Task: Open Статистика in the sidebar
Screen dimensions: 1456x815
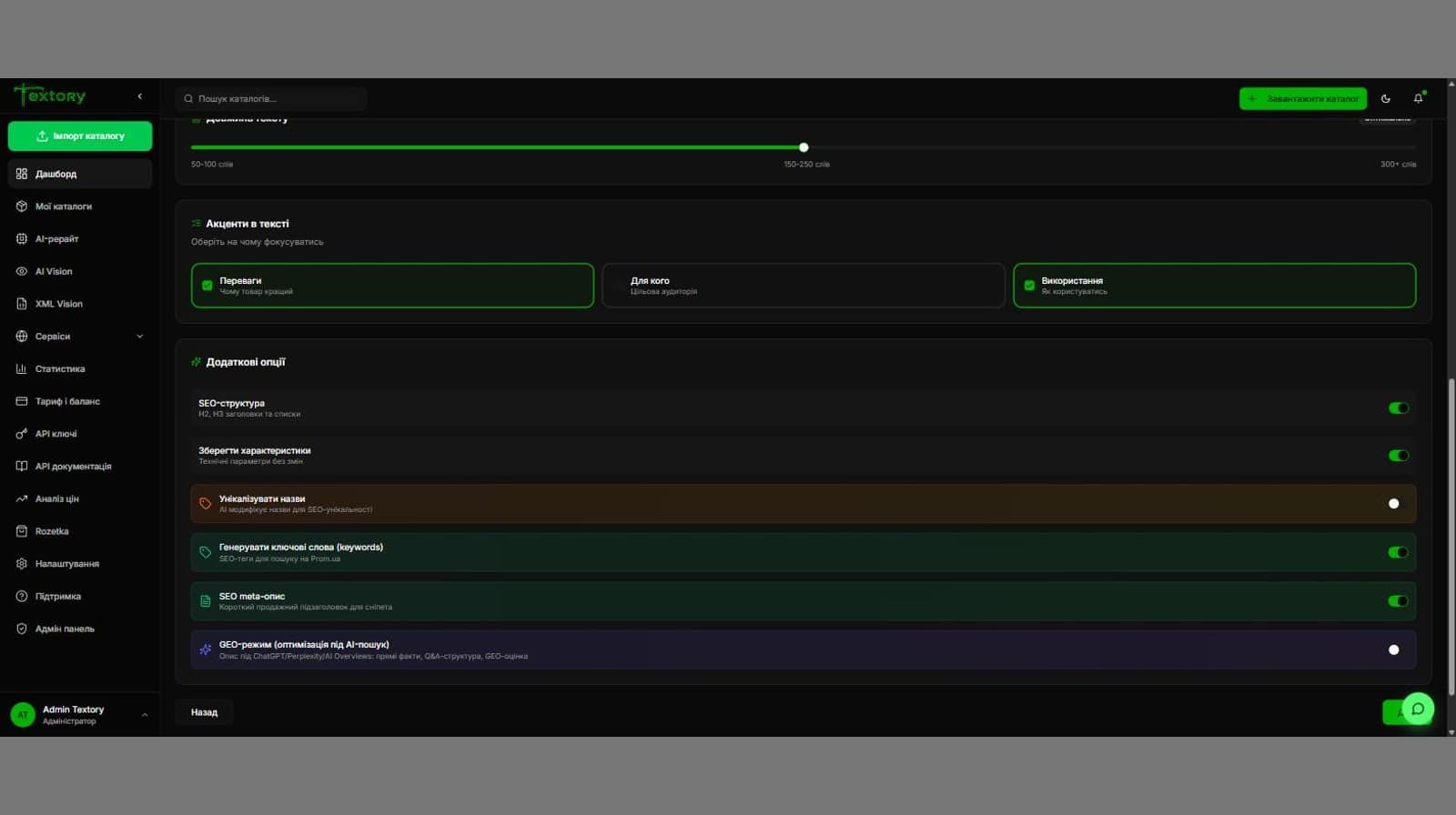Action: tap(80, 368)
